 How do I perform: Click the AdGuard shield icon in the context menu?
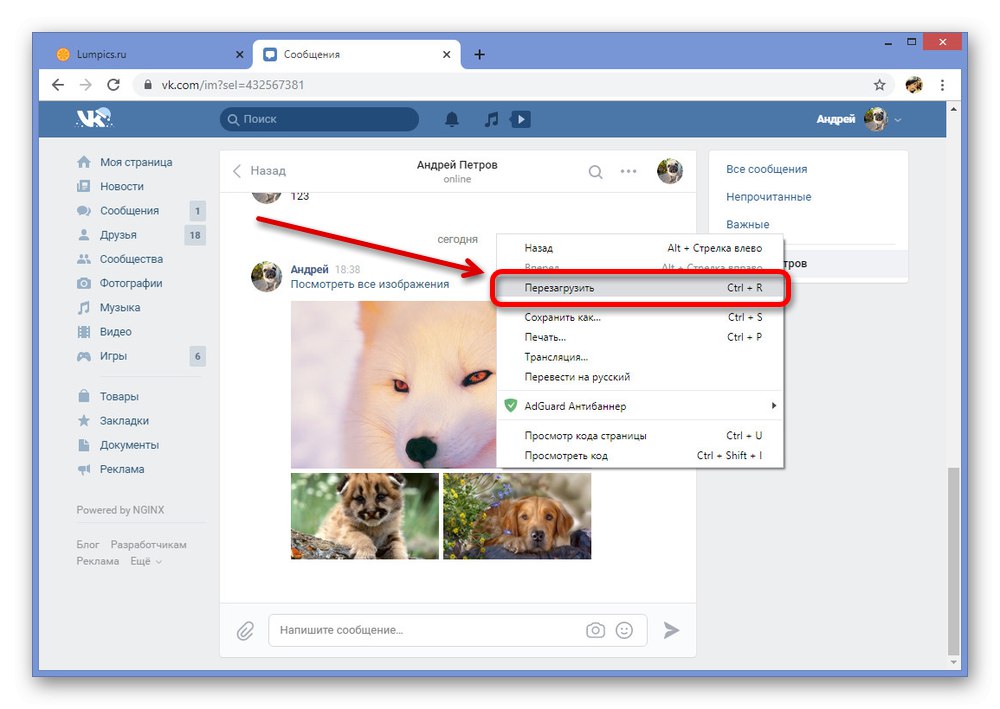(510, 406)
